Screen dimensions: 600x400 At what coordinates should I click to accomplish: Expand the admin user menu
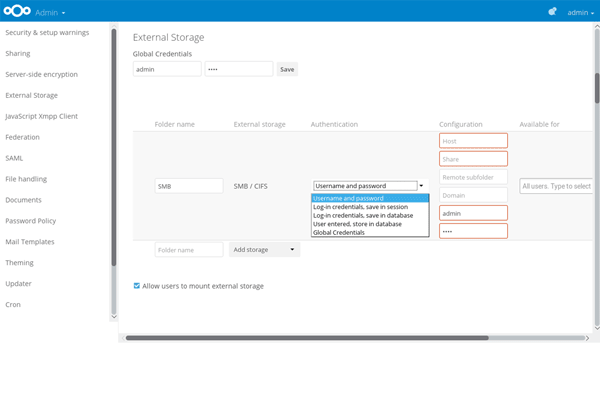coord(581,13)
